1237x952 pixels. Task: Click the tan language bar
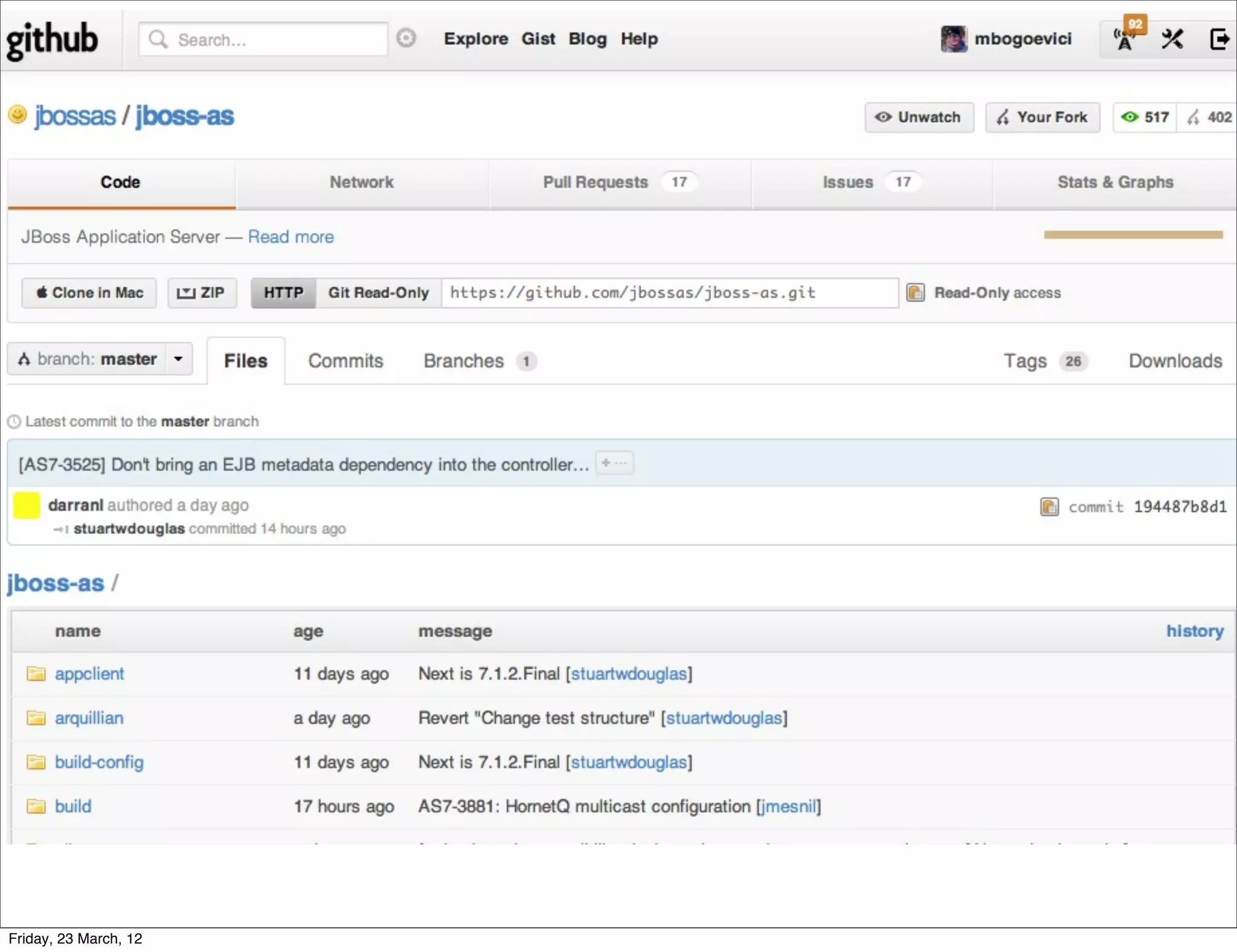1133,234
